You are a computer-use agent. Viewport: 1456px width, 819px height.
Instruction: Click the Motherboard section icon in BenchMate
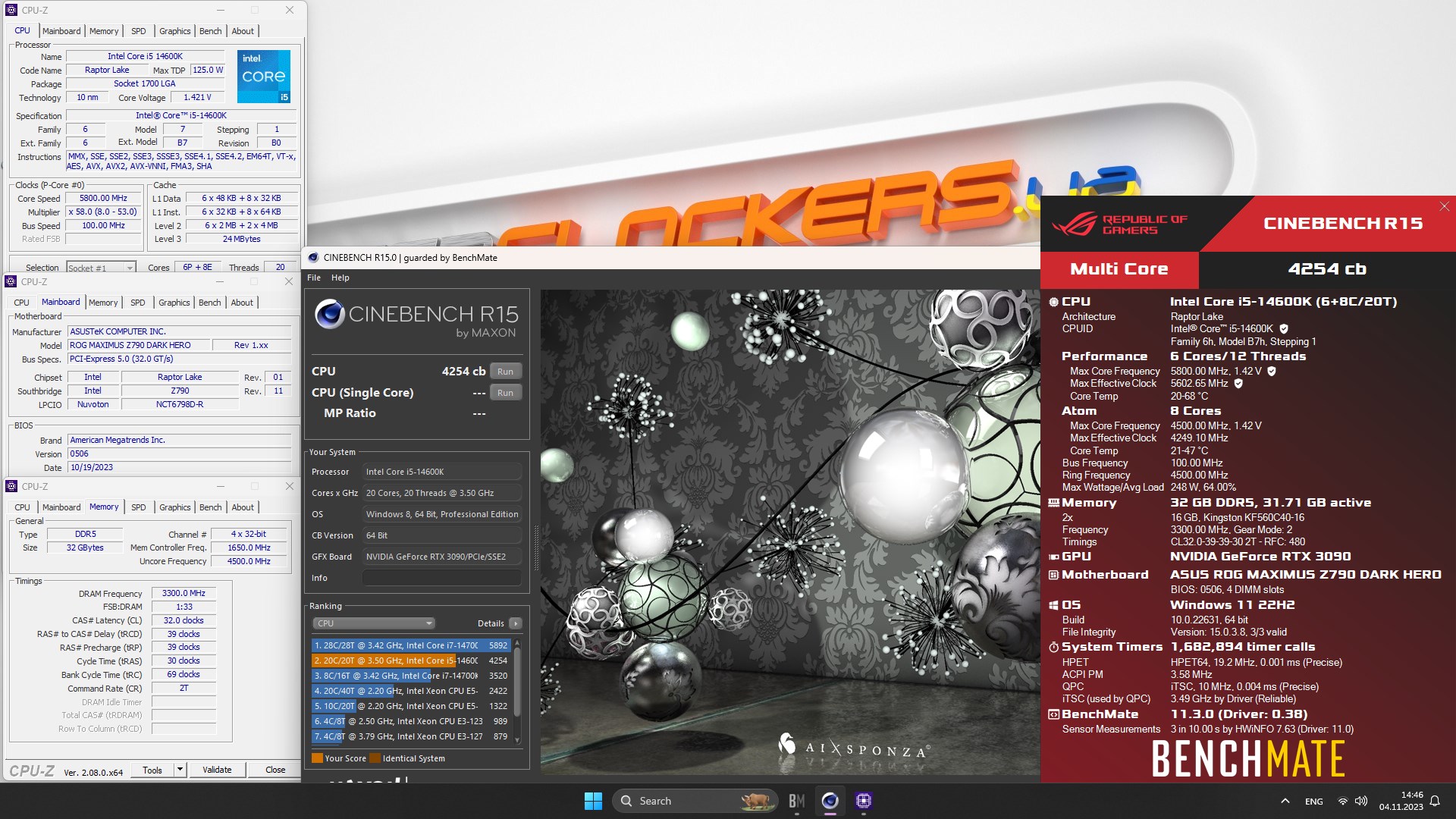tap(1053, 575)
